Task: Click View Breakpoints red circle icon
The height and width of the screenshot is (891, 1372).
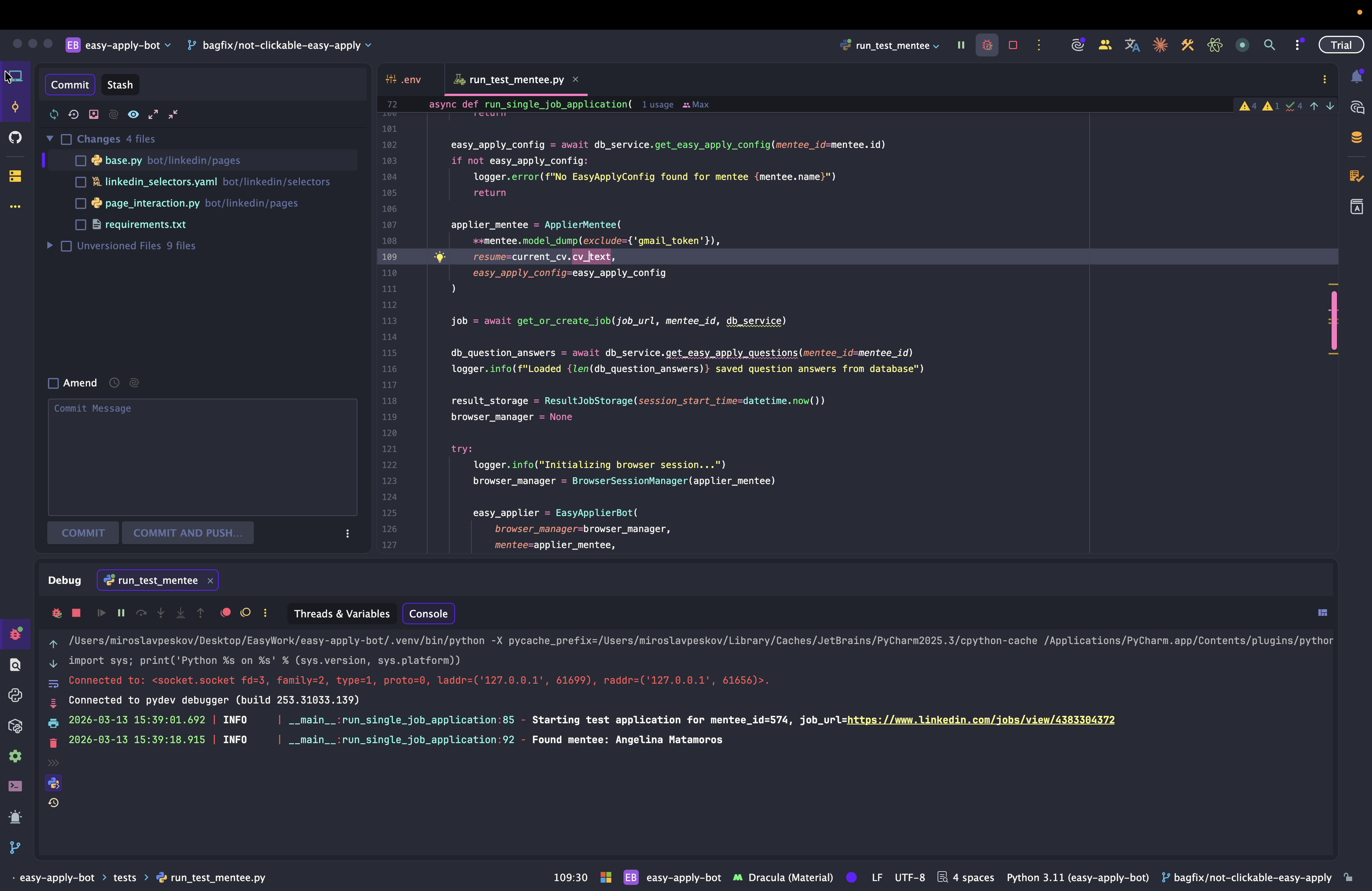Action: coord(225,613)
